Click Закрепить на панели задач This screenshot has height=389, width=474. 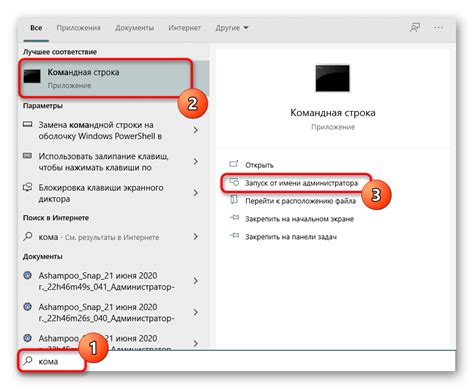coord(291,237)
